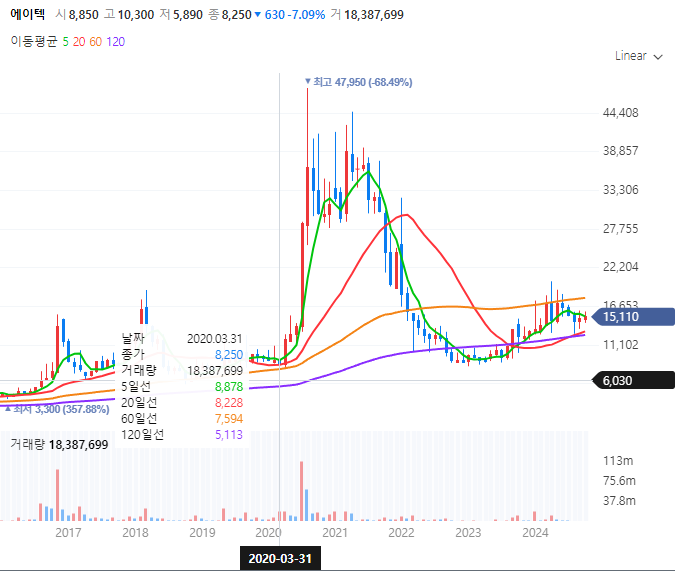Click the 이동평균 indicator label
680x576 pixels.
click(x=34, y=41)
